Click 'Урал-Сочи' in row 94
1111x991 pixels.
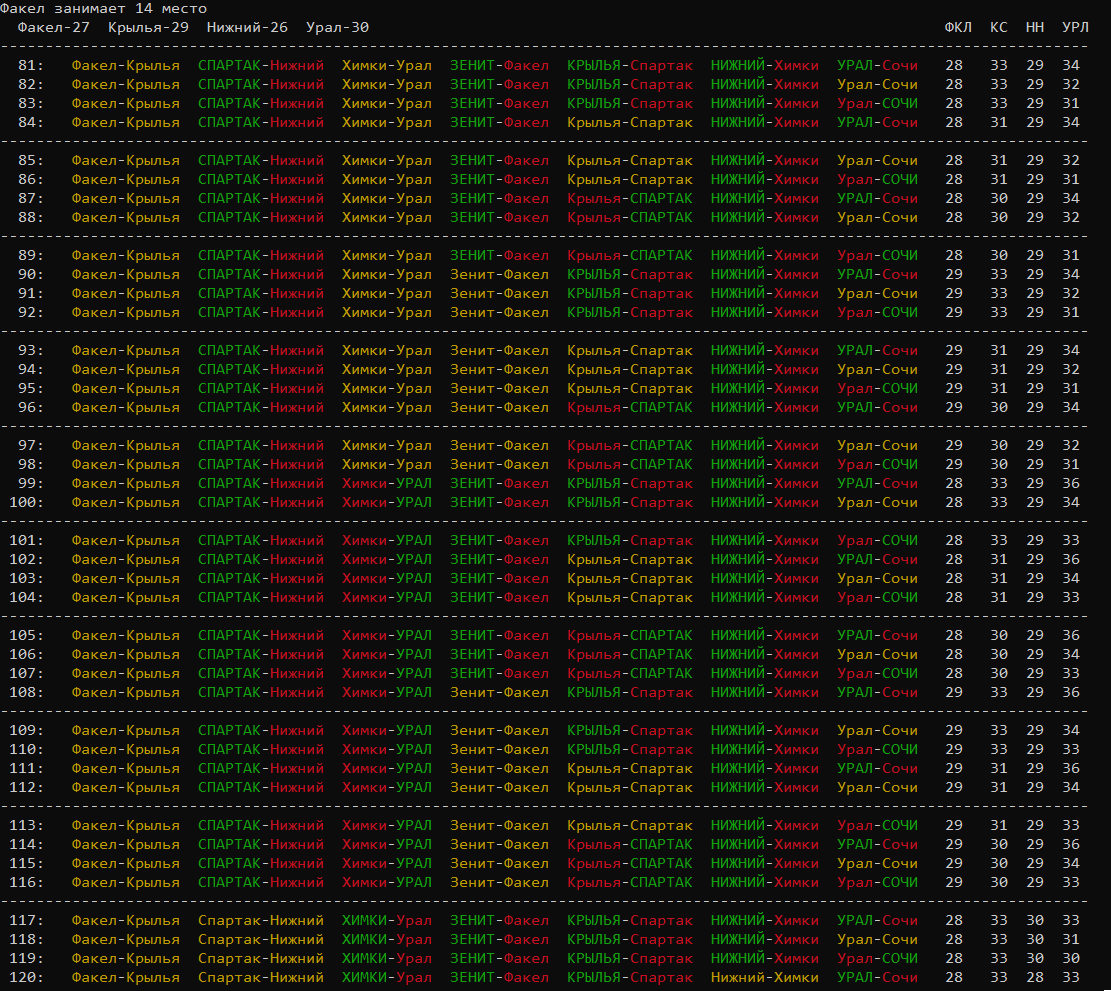tap(877, 370)
